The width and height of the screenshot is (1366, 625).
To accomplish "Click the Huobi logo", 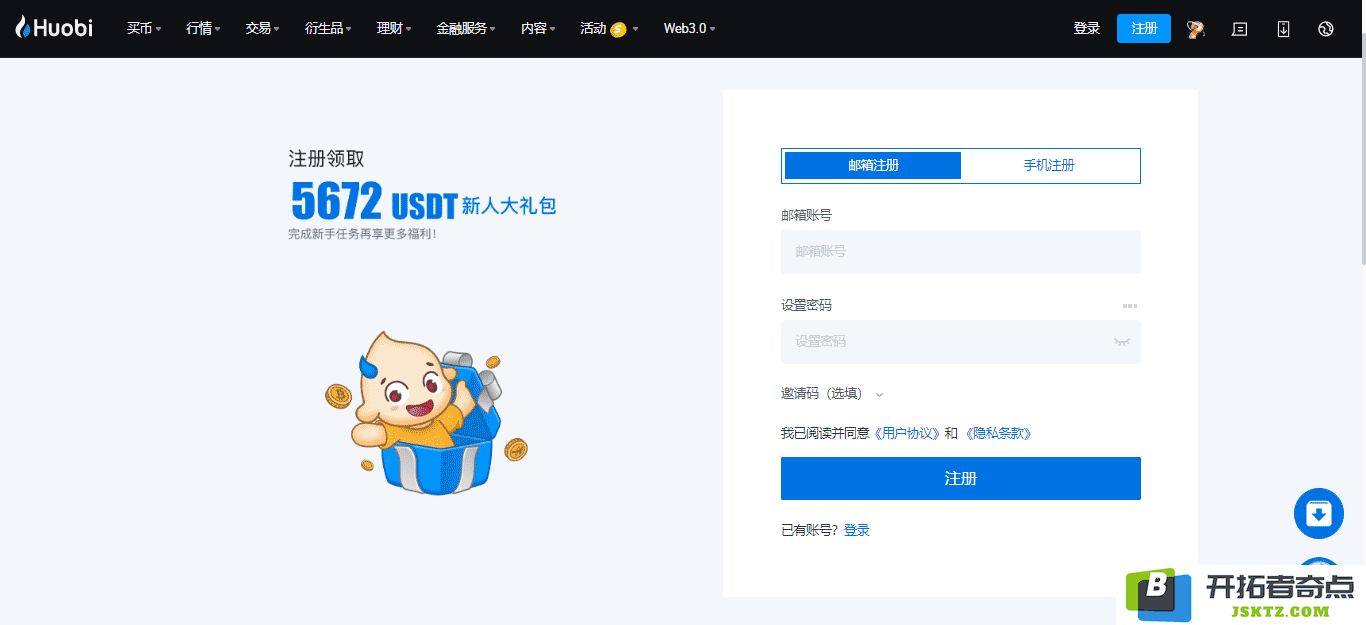I will [54, 28].
